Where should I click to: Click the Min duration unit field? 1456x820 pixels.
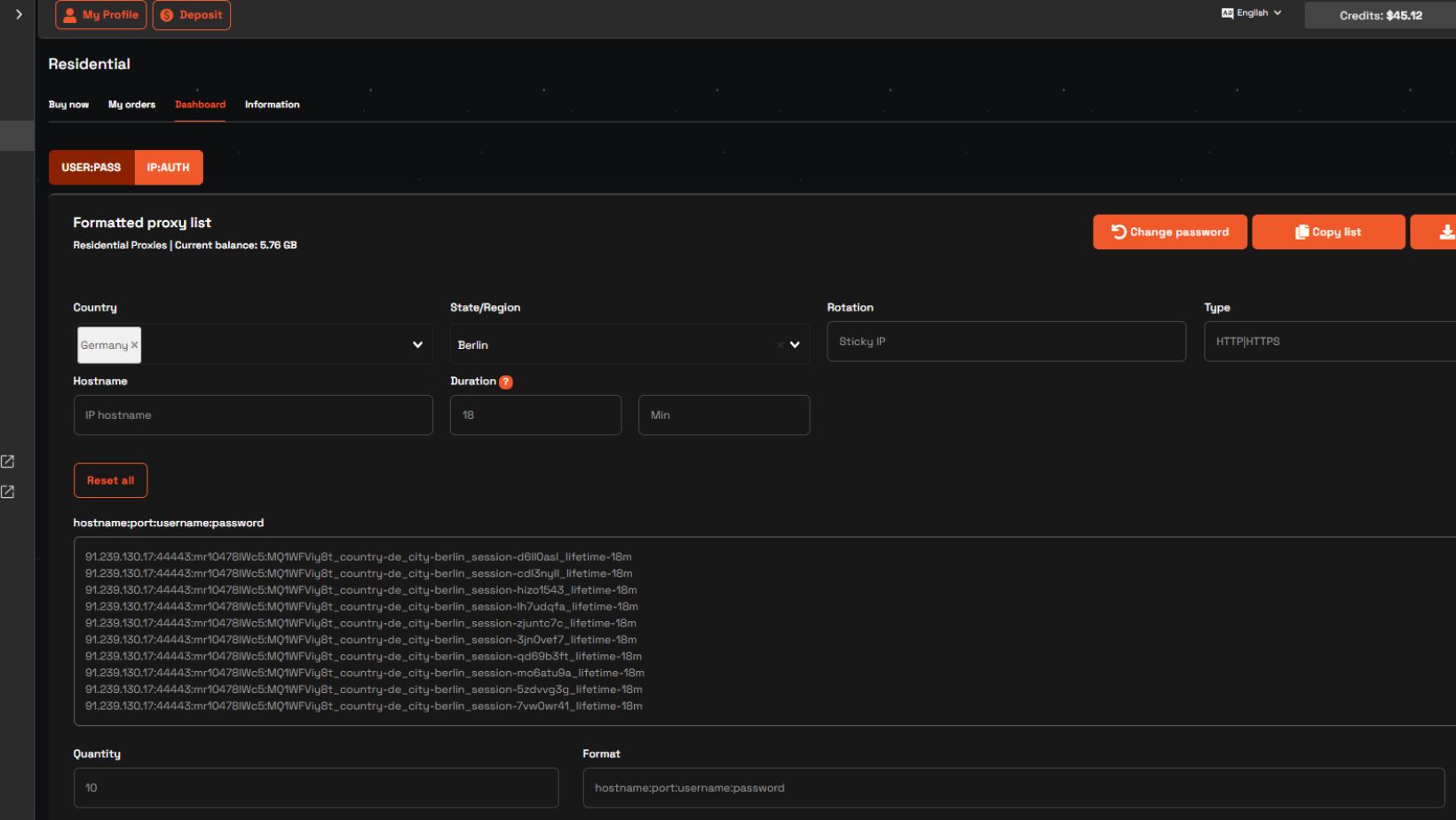724,415
